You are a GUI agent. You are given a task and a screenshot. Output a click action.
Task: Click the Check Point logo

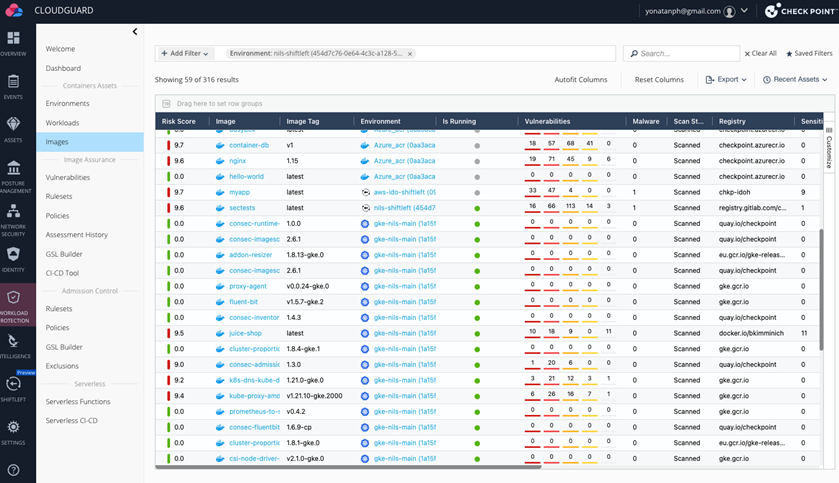click(x=801, y=11)
